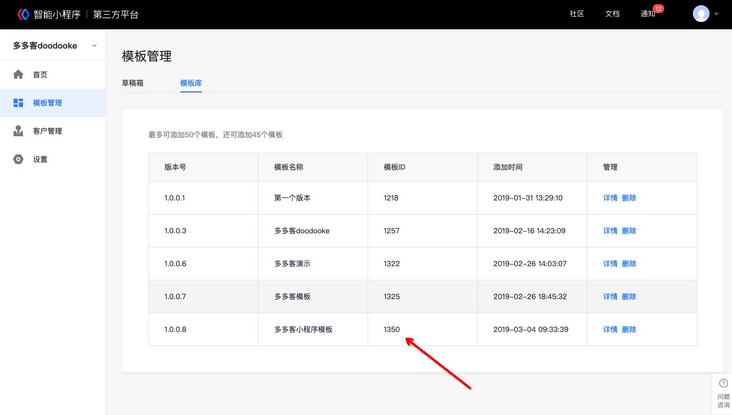Click the red notification badge
This screenshot has width=732, height=415.
click(x=658, y=8)
